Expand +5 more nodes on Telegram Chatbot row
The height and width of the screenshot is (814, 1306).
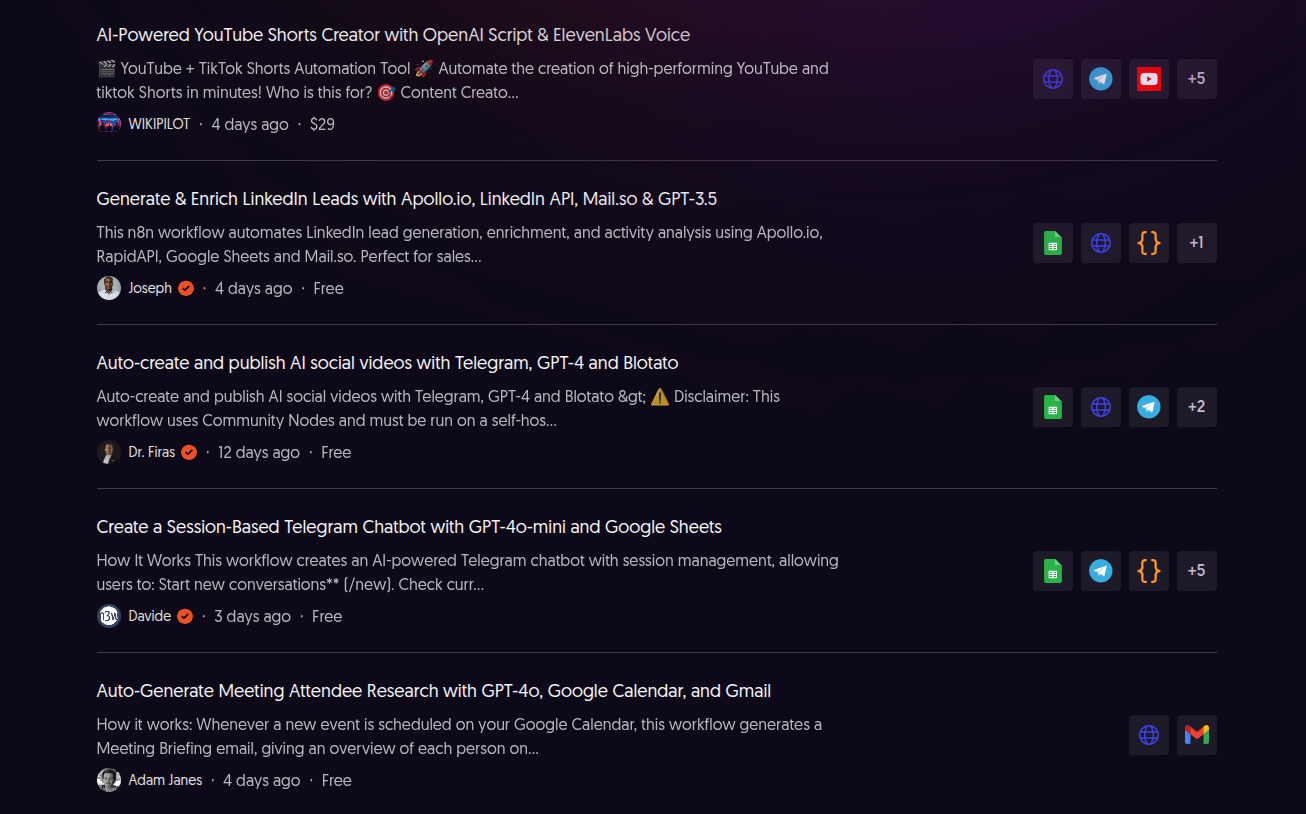[1196, 571]
